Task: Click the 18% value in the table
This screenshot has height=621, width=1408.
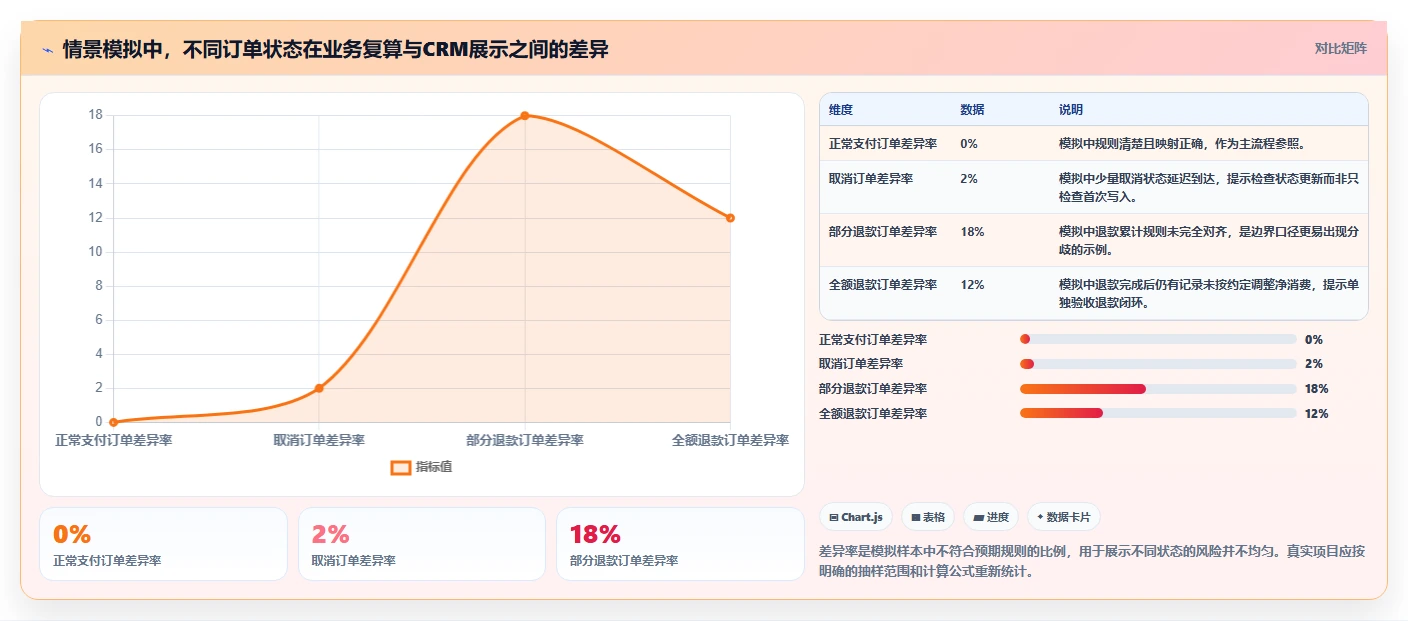Action: point(972,232)
